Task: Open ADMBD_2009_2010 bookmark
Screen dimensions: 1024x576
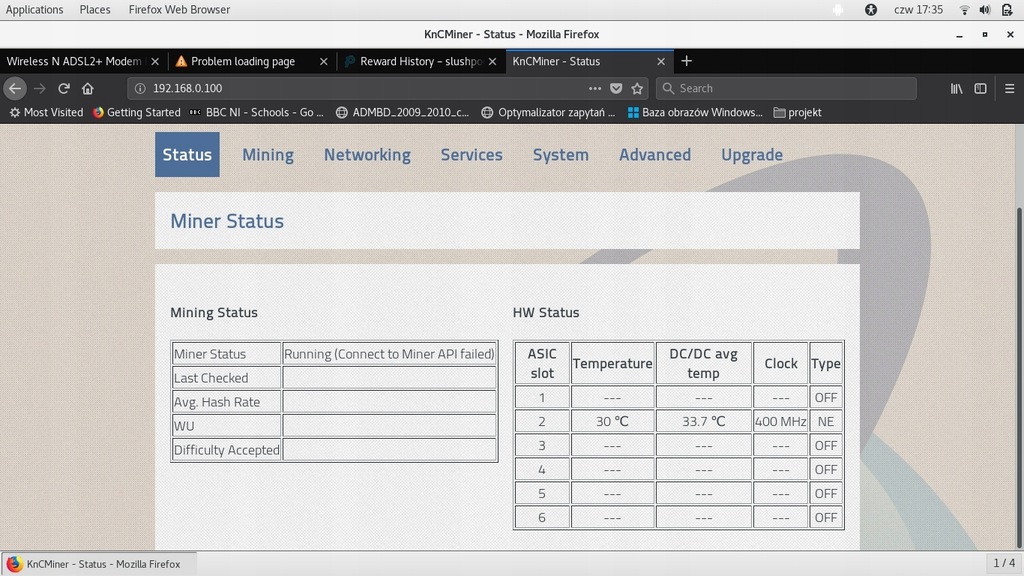Action: click(x=402, y=112)
